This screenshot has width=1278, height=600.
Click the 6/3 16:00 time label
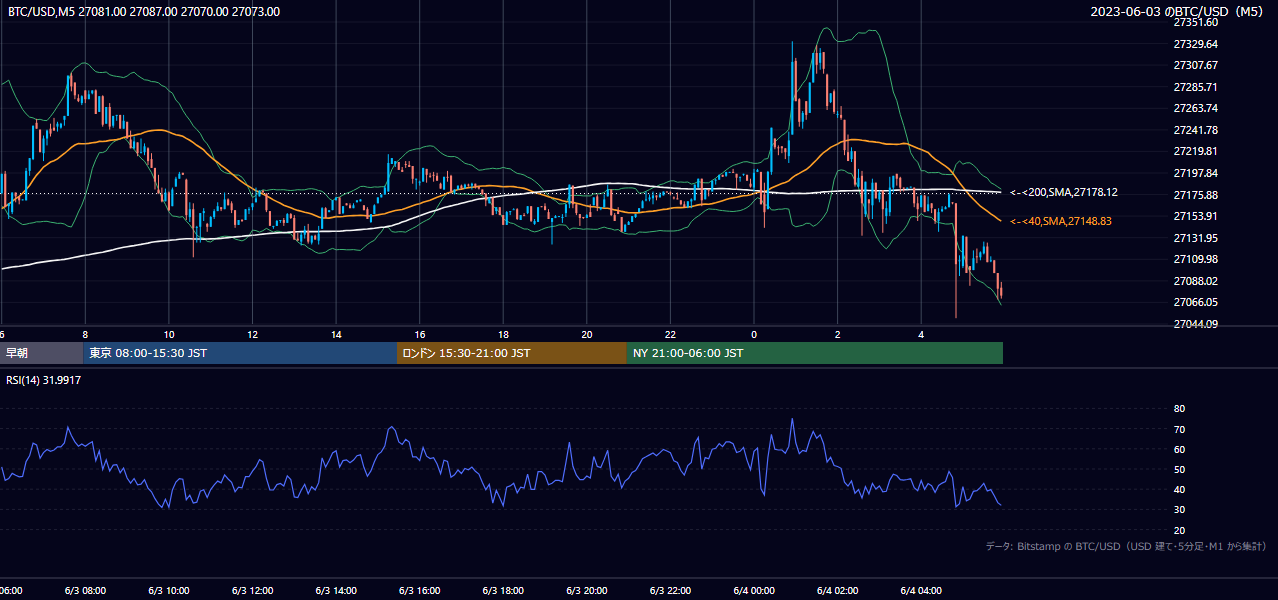tap(420, 591)
